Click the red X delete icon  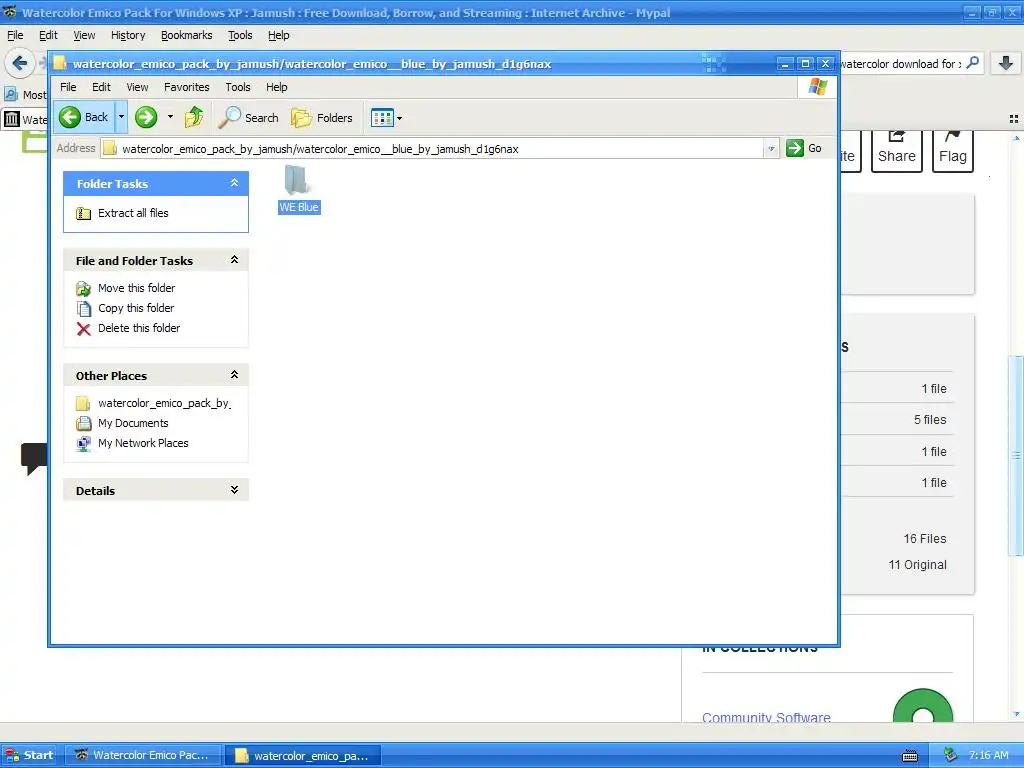(x=84, y=328)
